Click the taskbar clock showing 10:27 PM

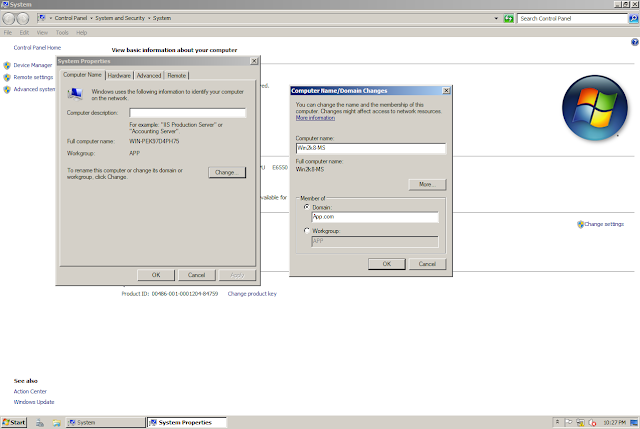coord(614,422)
